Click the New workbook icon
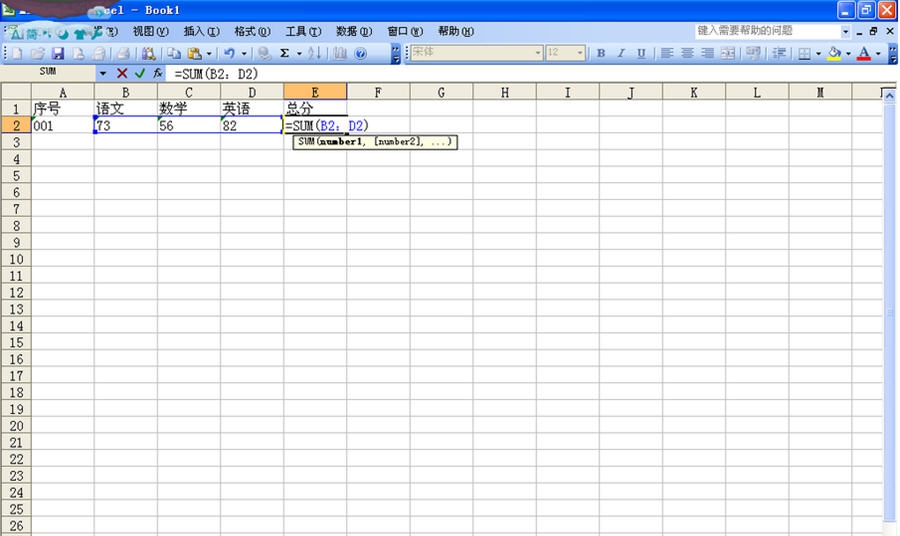Image resolution: width=900 pixels, height=536 pixels. (17, 53)
